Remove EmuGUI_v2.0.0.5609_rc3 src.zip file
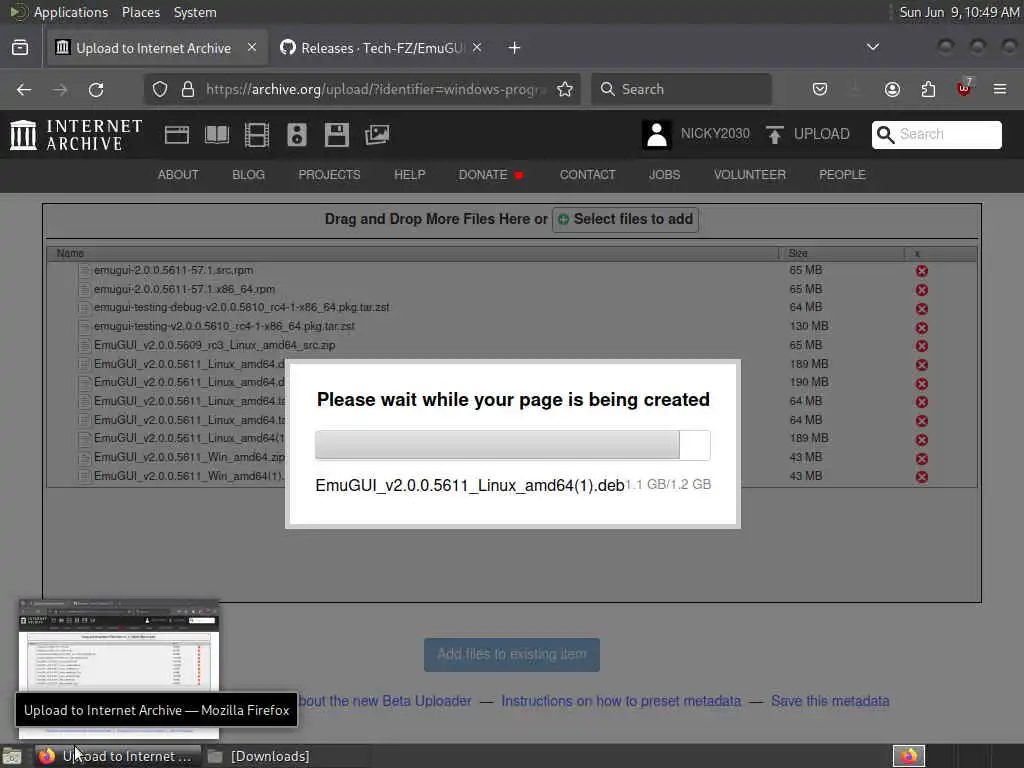Screen dimensions: 1024x768 (921, 345)
